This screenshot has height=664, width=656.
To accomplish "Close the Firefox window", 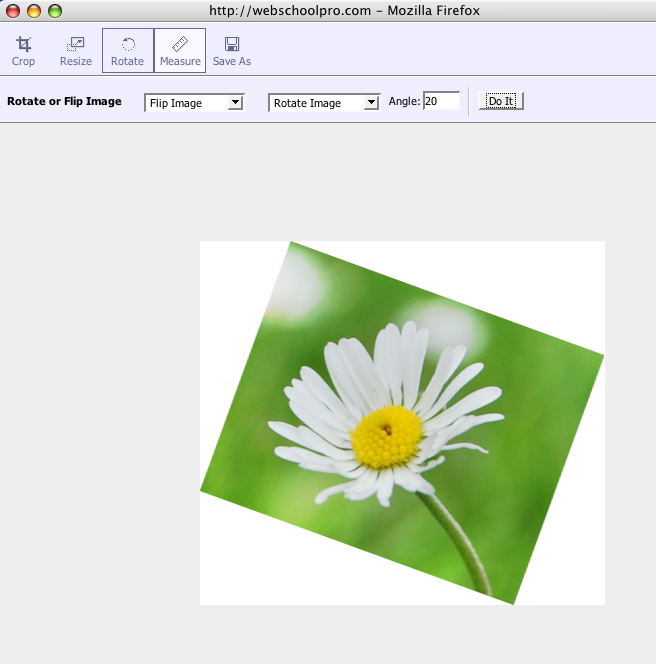I will (x=13, y=11).
